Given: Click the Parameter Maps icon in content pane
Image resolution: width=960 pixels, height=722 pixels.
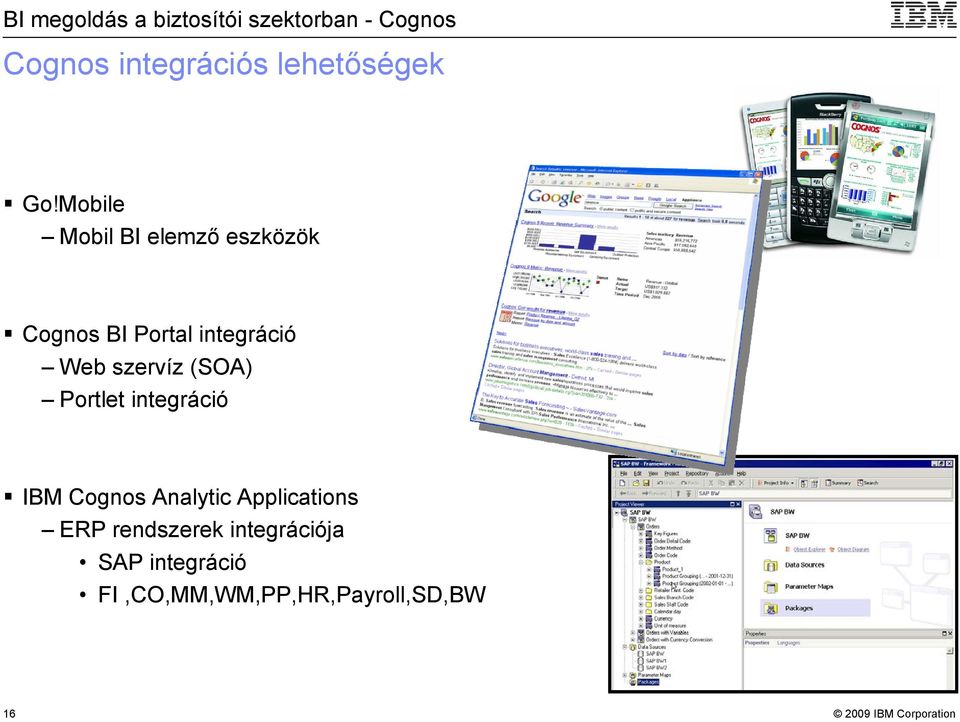Looking at the screenshot, I should point(770,587).
